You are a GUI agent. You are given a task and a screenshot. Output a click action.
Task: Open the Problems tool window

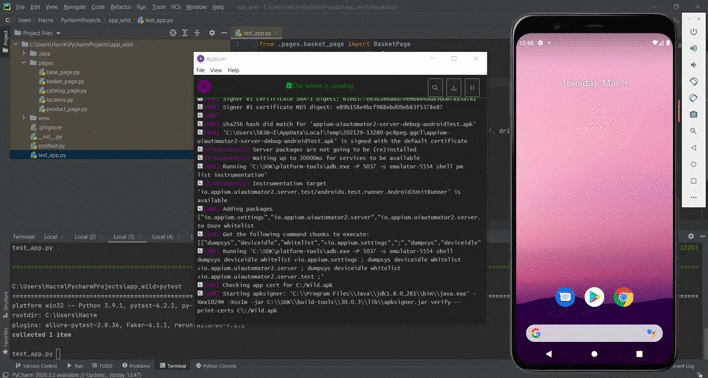(136, 366)
